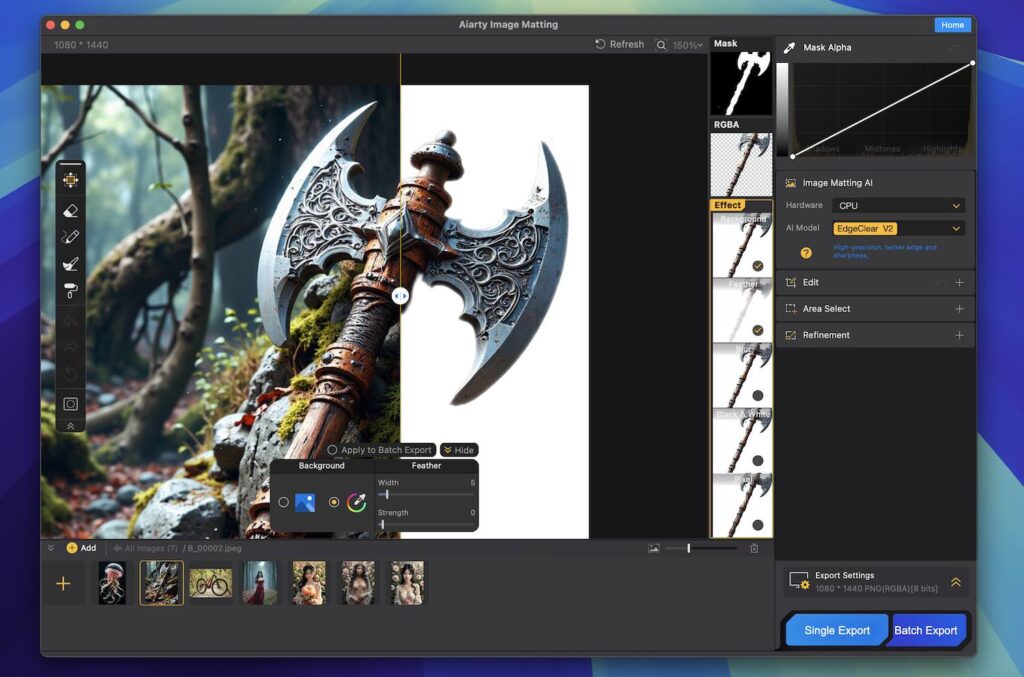Select the red dress woman thumbnail
1024x677 pixels.
[260, 582]
